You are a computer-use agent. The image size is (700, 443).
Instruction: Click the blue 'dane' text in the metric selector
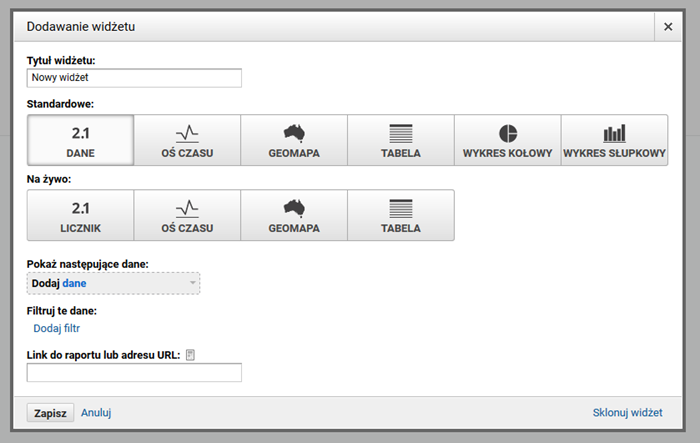coord(74,284)
